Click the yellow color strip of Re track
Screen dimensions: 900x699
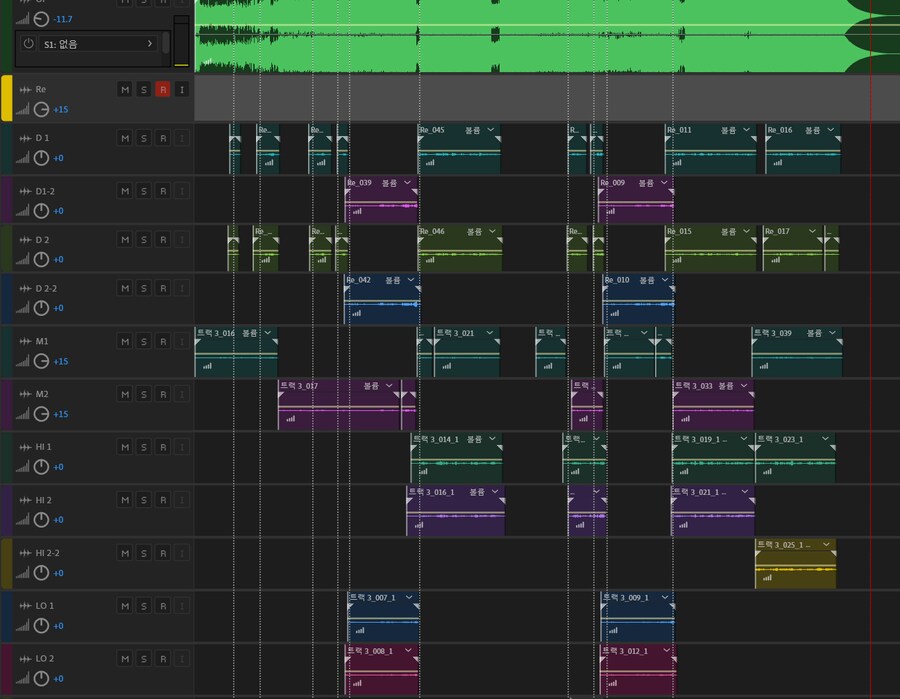tap(7, 98)
